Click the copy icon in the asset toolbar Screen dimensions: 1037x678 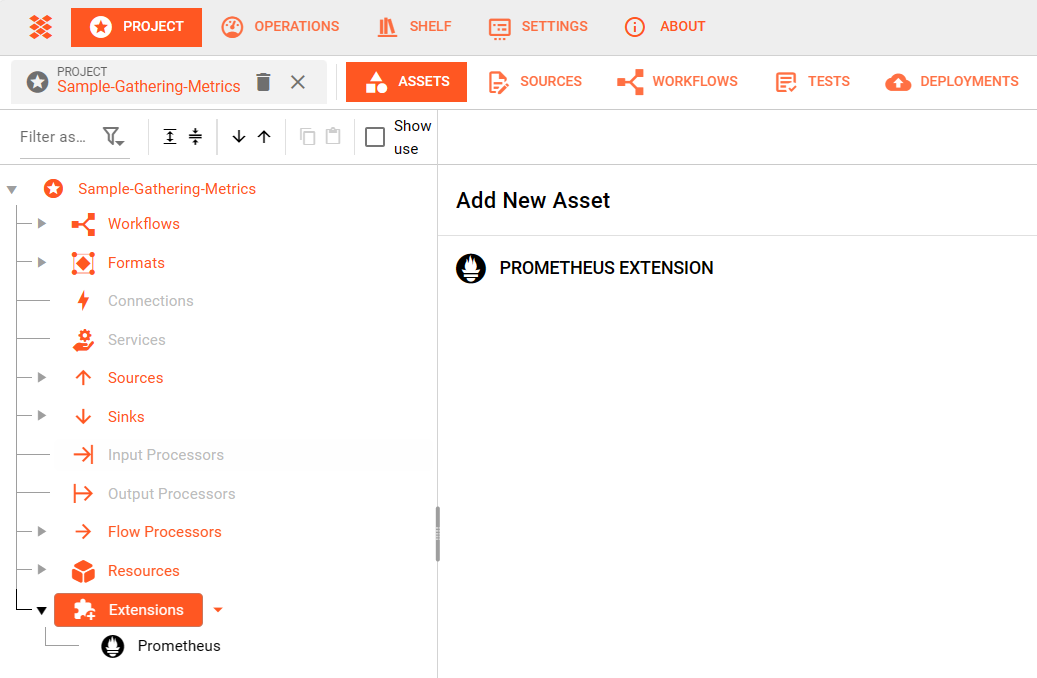coord(307,136)
